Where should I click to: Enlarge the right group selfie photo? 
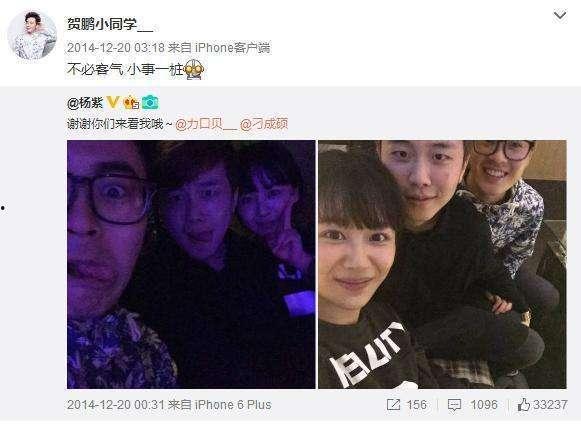(442, 264)
